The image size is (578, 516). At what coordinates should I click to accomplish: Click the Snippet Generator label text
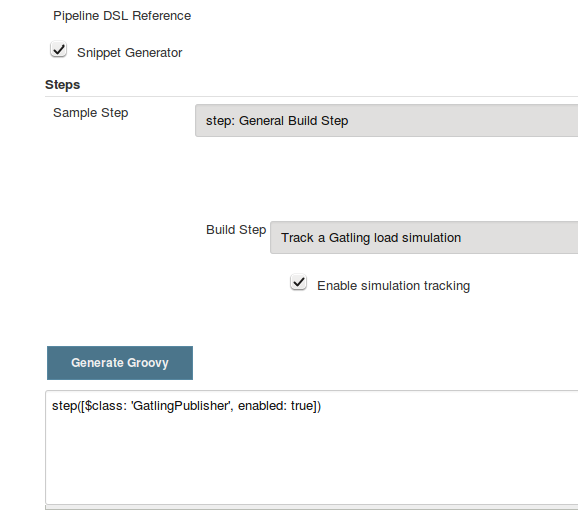129,53
